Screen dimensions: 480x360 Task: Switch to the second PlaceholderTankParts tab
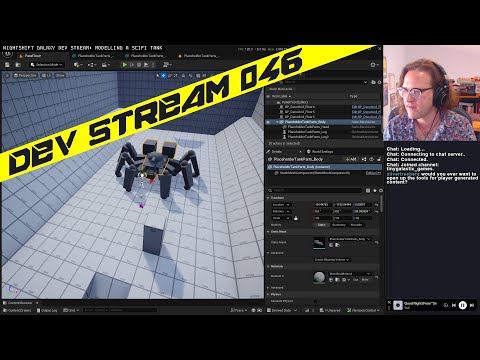[94, 56]
